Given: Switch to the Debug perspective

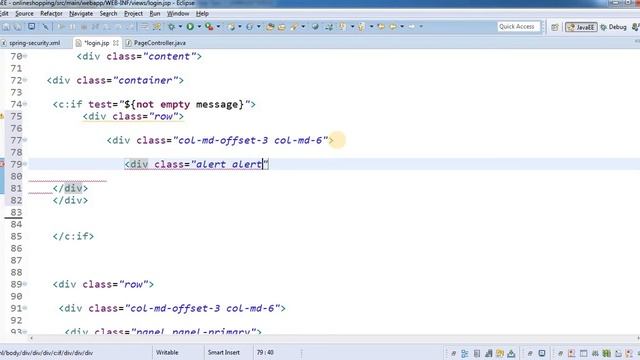Looking at the screenshot, I should point(613,27).
